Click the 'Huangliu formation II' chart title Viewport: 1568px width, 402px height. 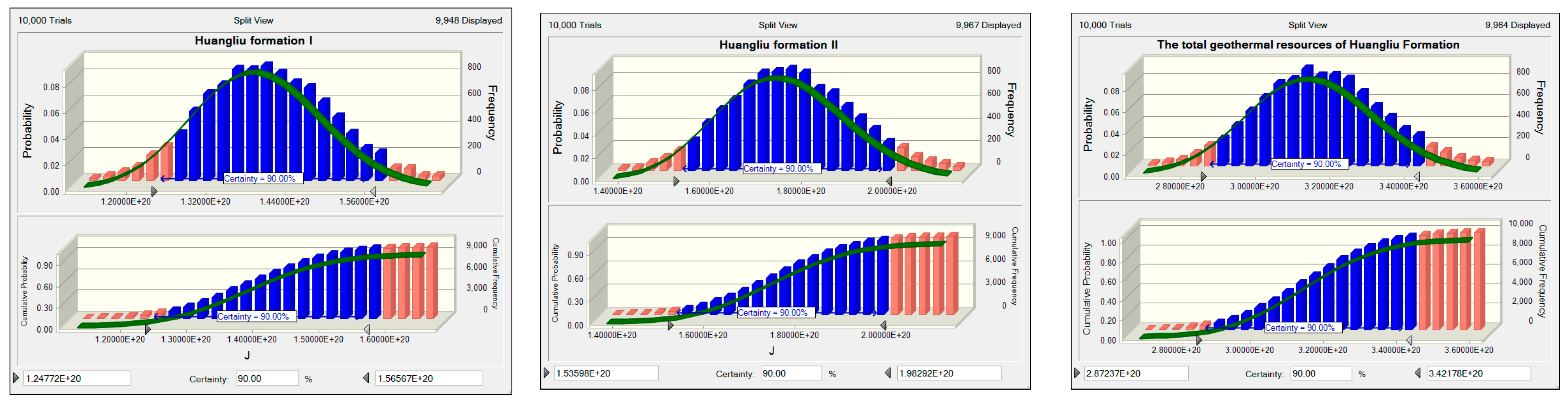[x=778, y=45]
